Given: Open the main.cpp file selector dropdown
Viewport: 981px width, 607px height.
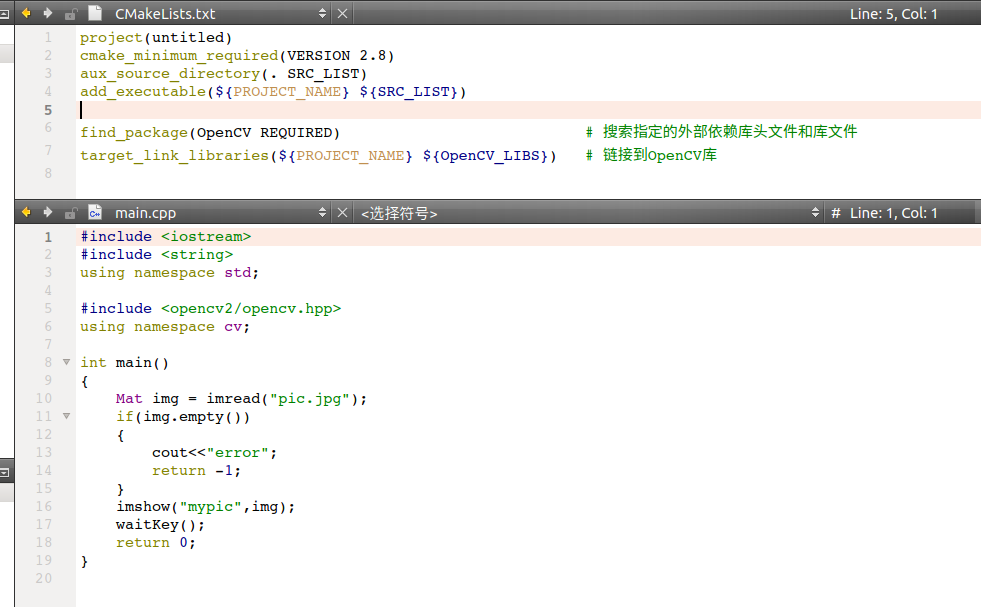Looking at the screenshot, I should tap(322, 212).
